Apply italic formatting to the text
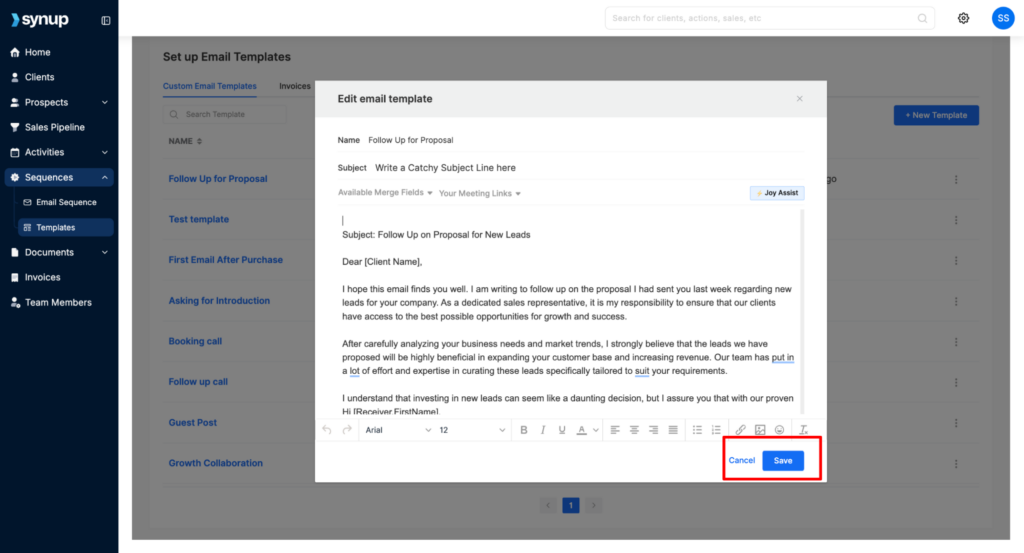The width and height of the screenshot is (1024, 553). pyautogui.click(x=543, y=430)
